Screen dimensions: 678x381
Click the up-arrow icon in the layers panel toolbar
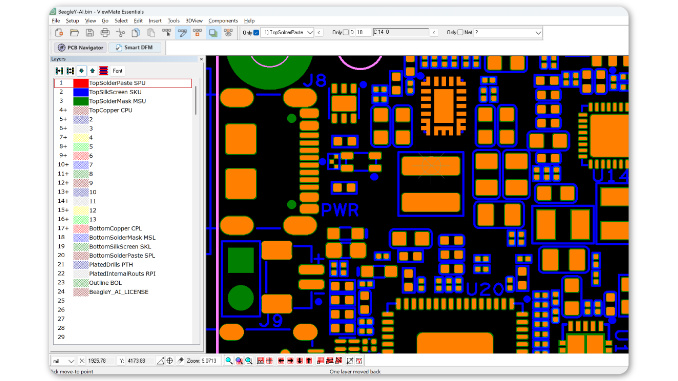(92, 70)
